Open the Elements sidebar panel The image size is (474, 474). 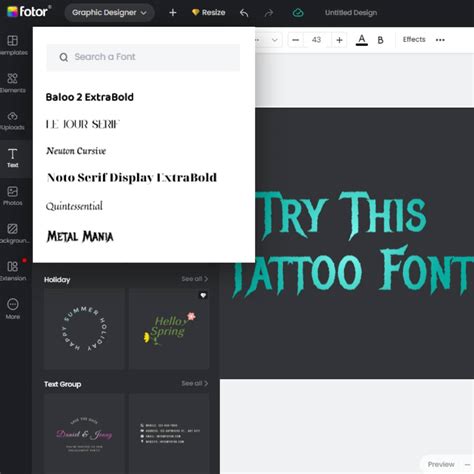(x=13, y=83)
